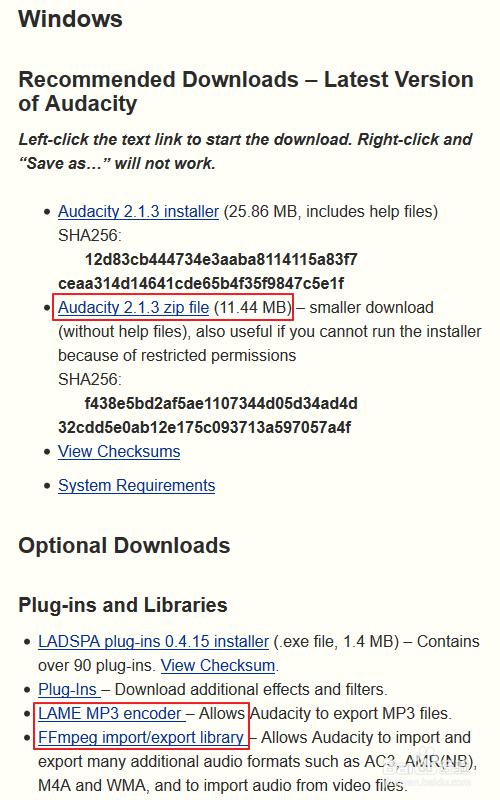The image size is (500, 800).
Task: Follow the Plug-Ins link
Action: pos(68,689)
